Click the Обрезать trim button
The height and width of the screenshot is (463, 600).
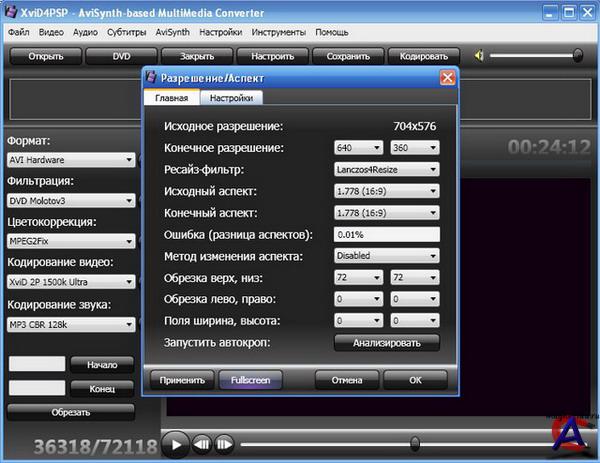[x=71, y=411]
